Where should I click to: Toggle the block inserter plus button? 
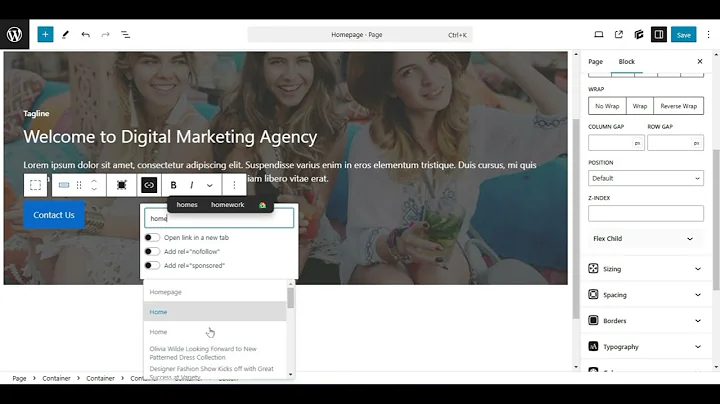point(45,34)
